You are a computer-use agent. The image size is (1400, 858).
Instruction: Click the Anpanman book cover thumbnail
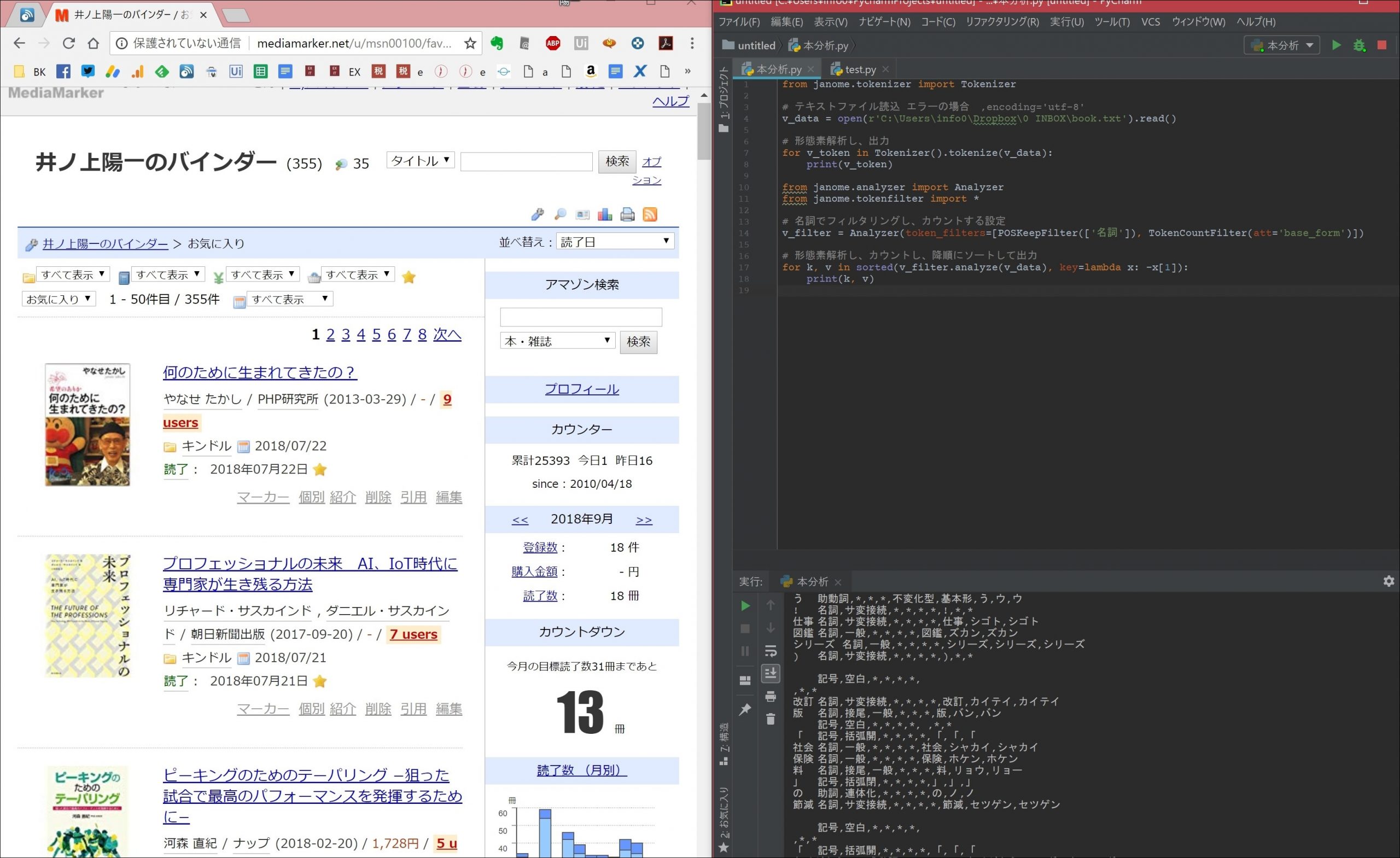click(x=87, y=424)
